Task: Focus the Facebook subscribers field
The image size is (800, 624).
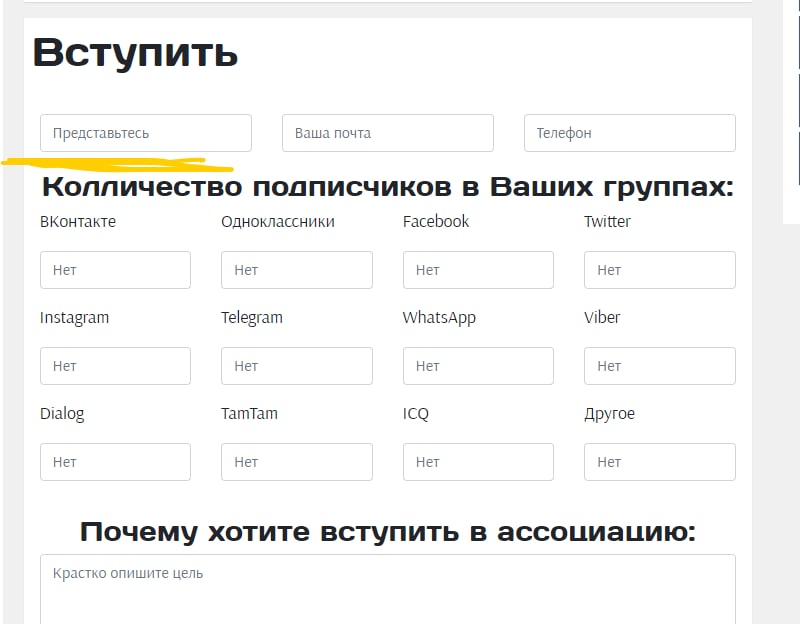Action: [x=478, y=270]
